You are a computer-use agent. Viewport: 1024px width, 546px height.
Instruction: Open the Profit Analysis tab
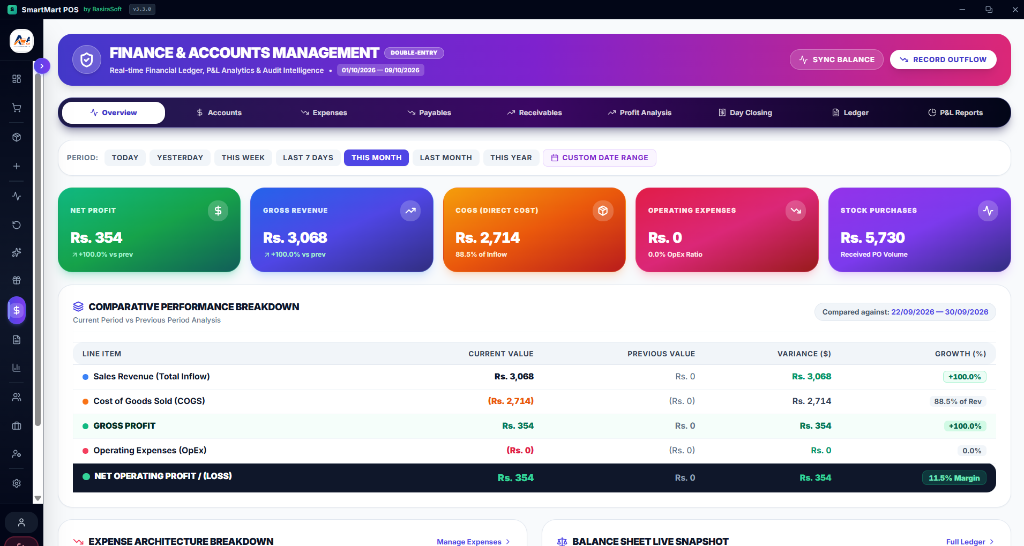[639, 112]
